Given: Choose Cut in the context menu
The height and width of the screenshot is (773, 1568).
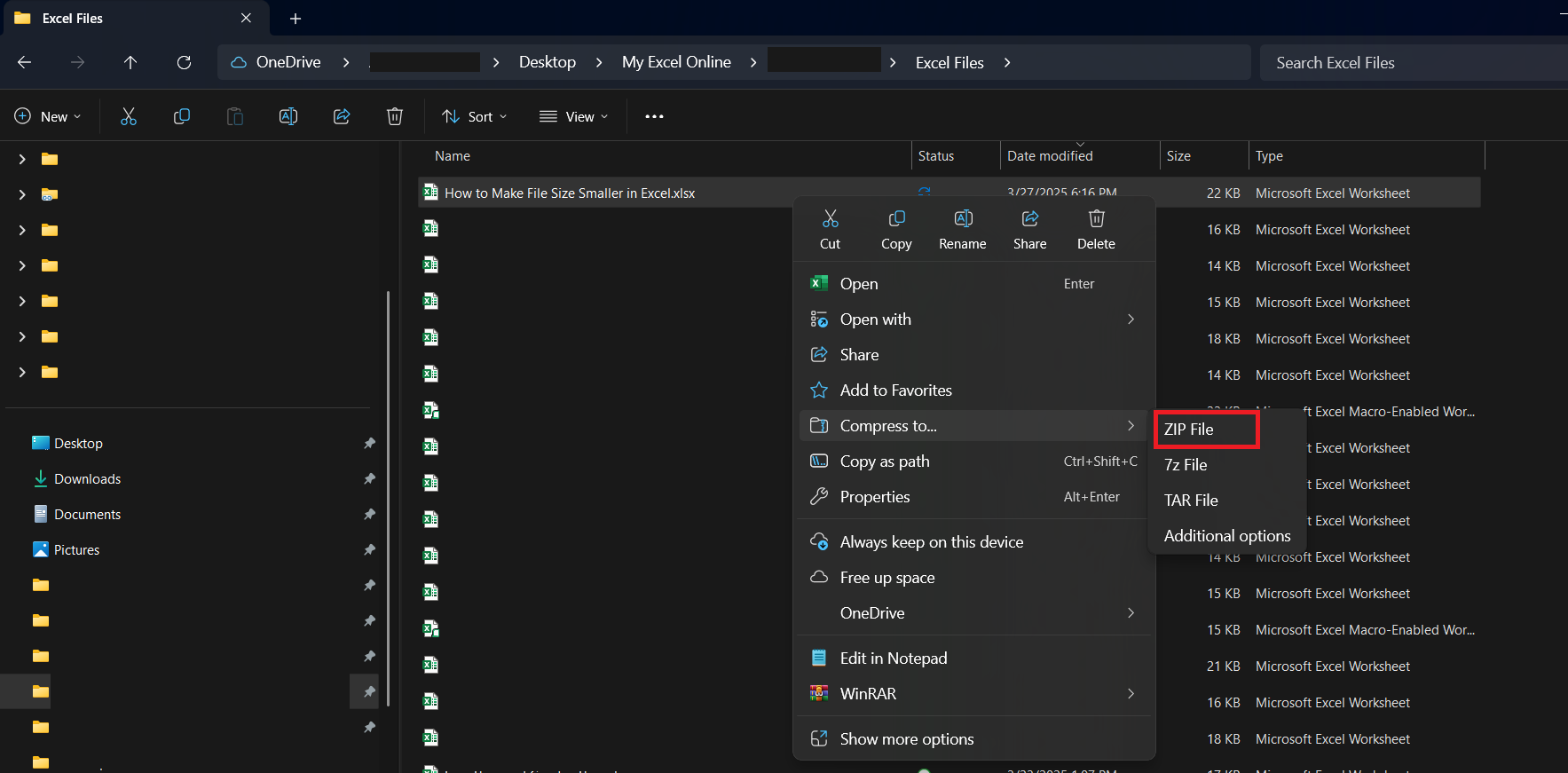Looking at the screenshot, I should (x=830, y=230).
